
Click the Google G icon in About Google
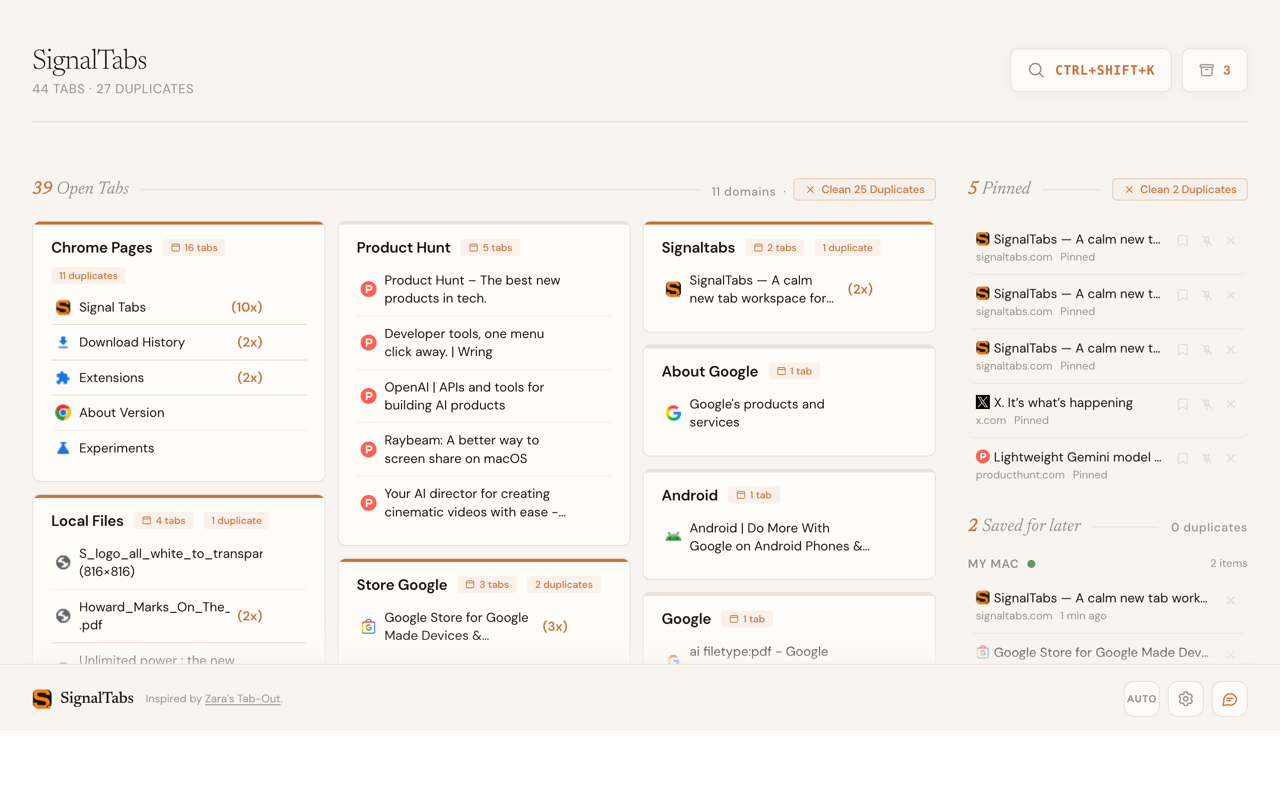pyautogui.click(x=673, y=413)
